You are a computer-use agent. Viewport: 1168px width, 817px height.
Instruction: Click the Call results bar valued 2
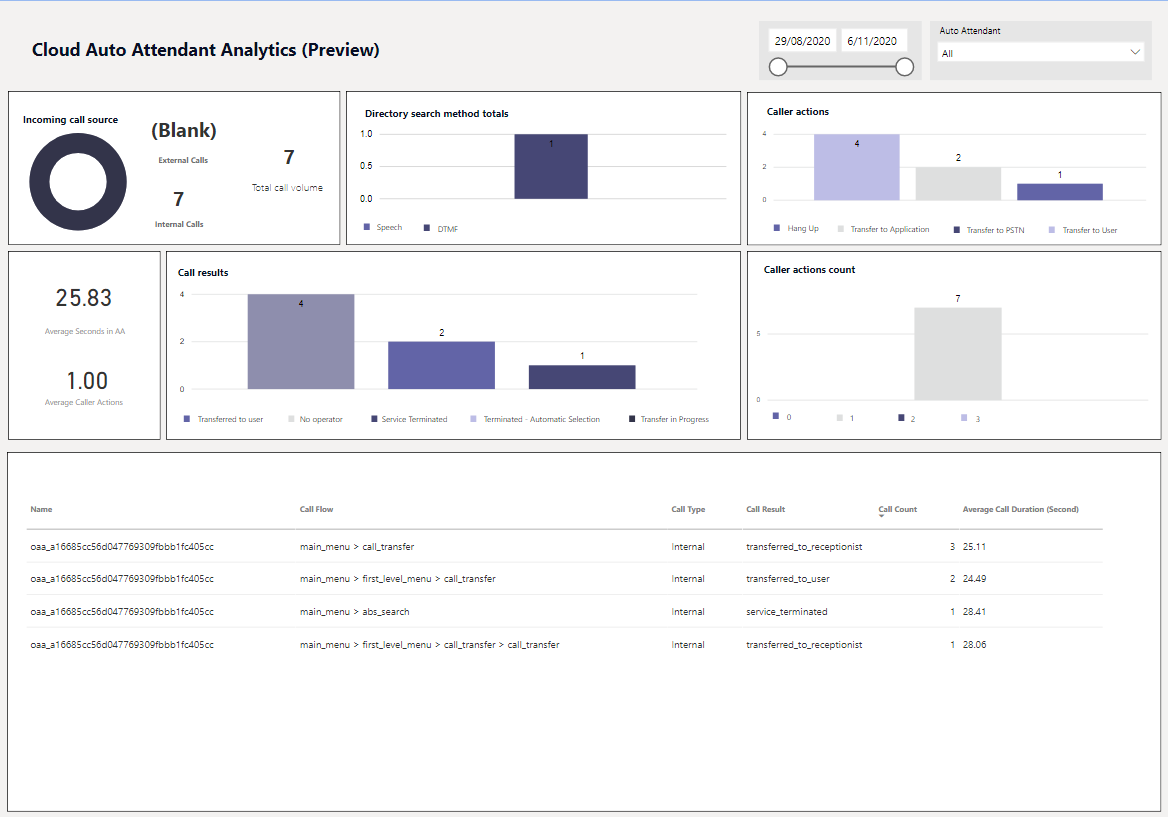(x=441, y=365)
